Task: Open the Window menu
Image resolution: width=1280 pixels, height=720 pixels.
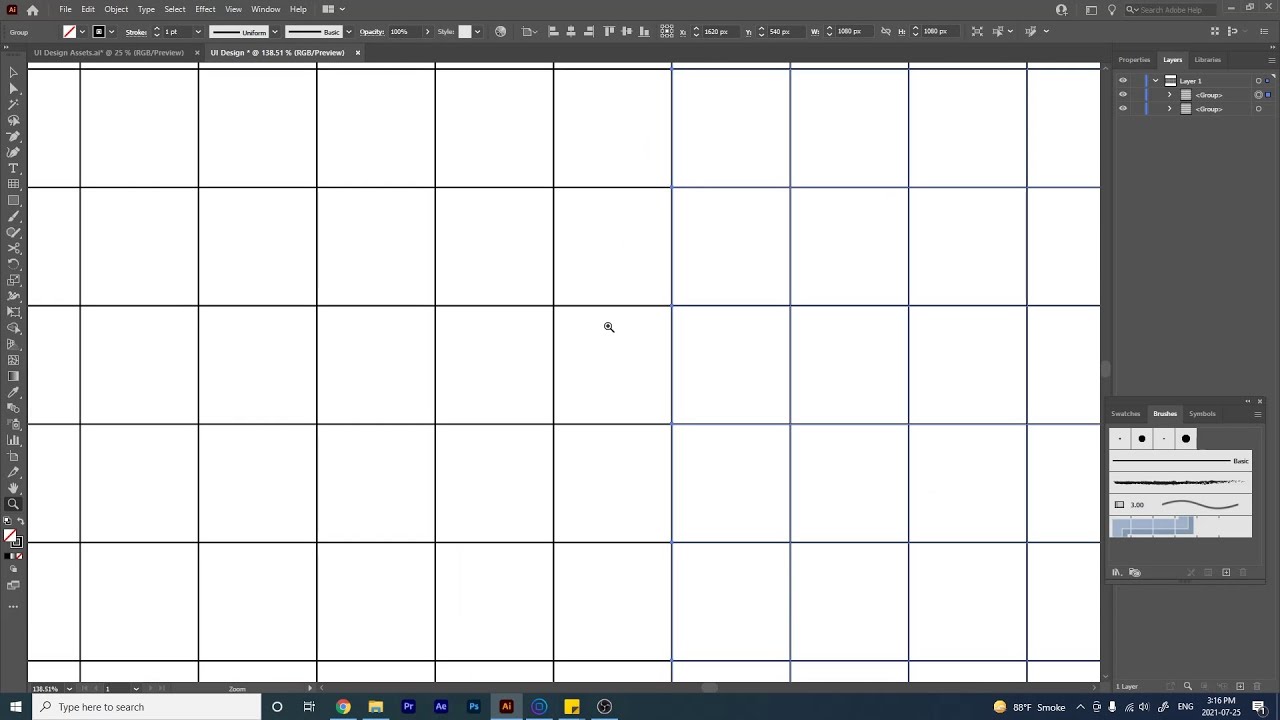Action: [x=265, y=9]
